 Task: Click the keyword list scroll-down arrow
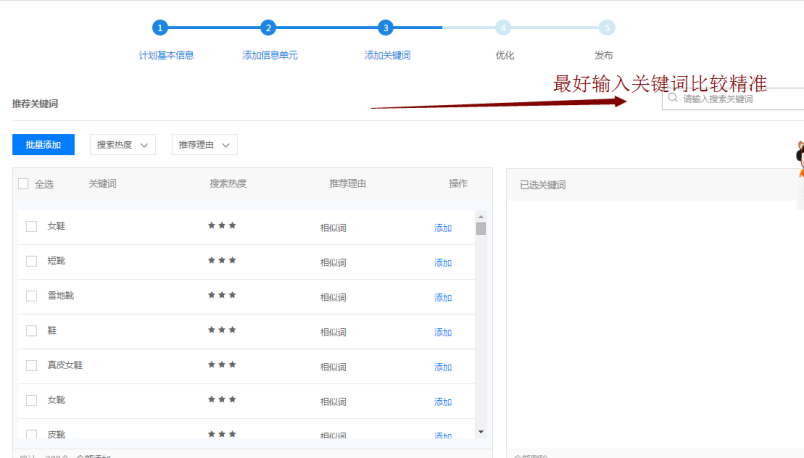tap(481, 432)
